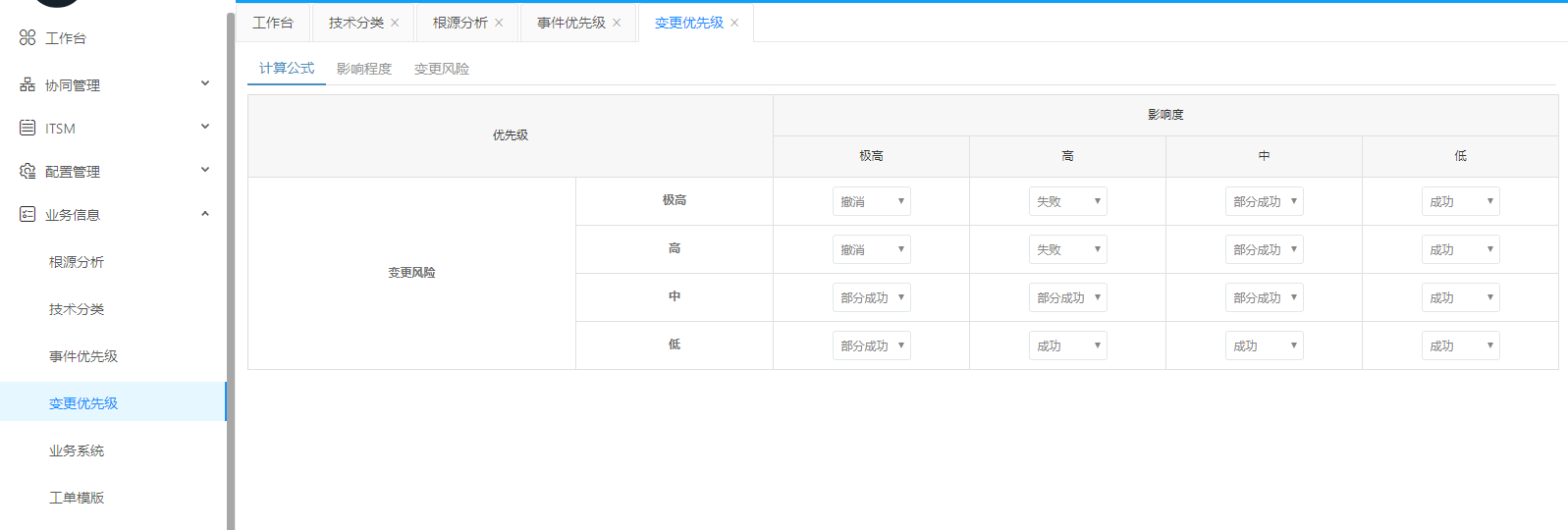This screenshot has height=530, width=1568.
Task: Click the 协同管理 hierarchy icon
Action: click(x=27, y=85)
